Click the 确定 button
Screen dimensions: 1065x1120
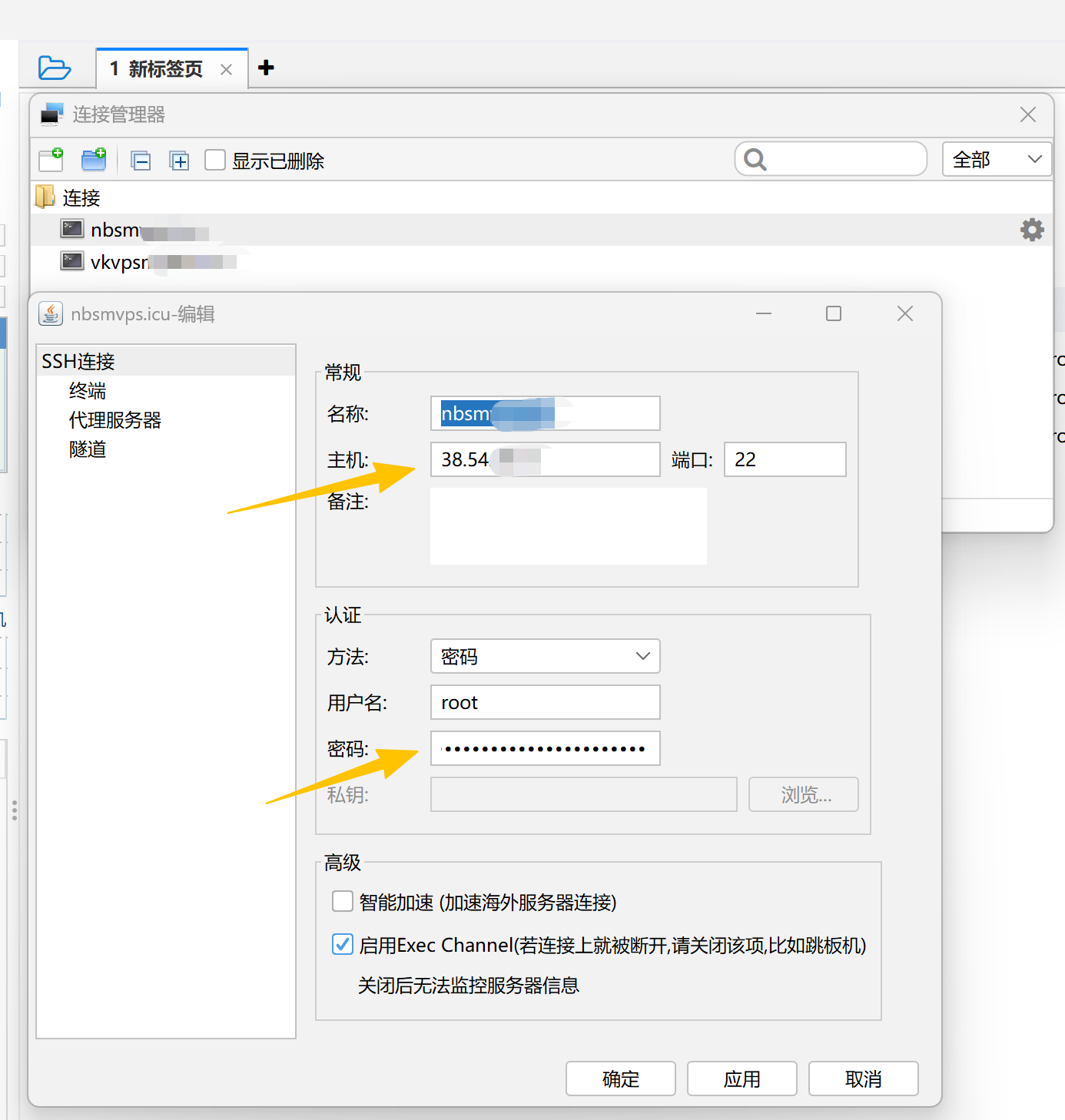(x=620, y=1079)
